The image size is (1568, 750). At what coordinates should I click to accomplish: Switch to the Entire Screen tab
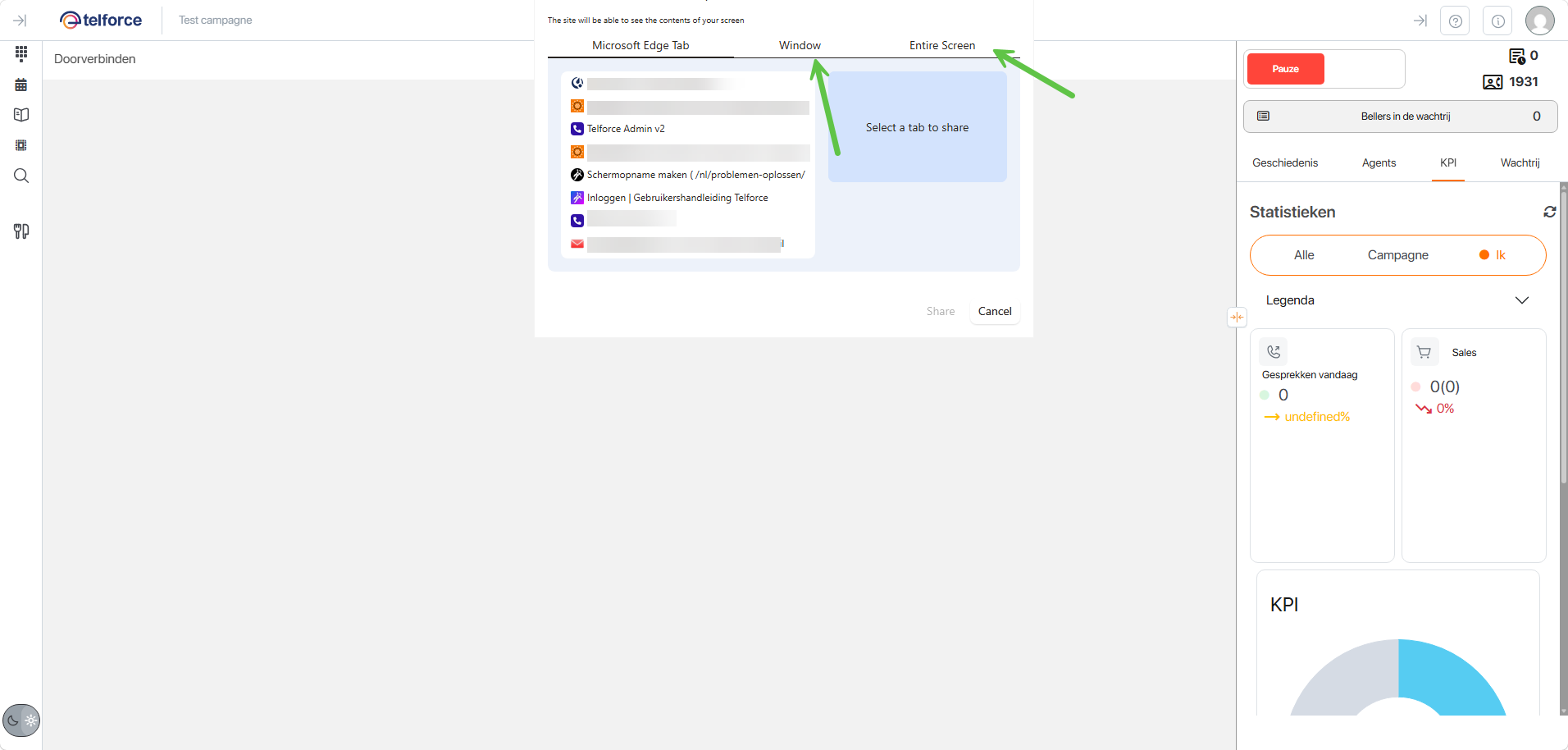(941, 46)
